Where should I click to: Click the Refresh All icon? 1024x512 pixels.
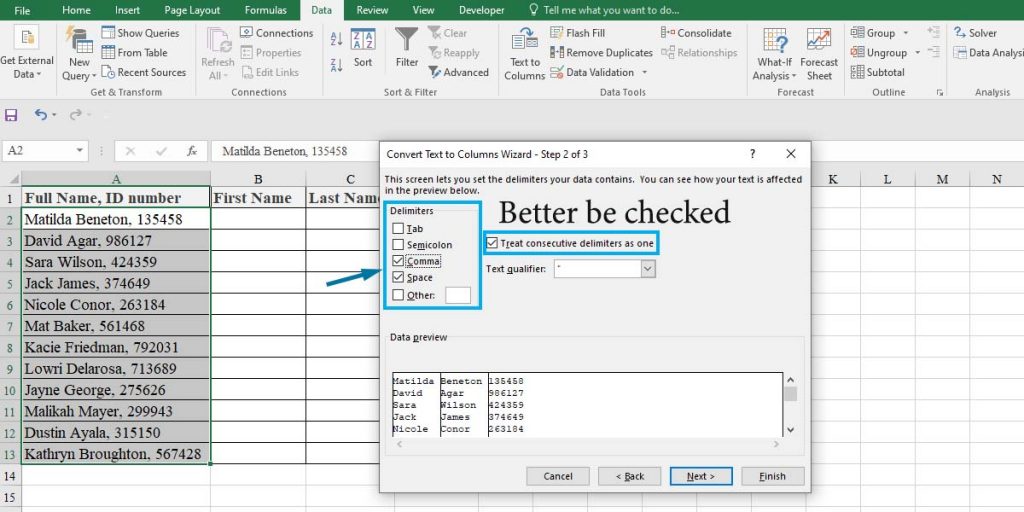[217, 54]
